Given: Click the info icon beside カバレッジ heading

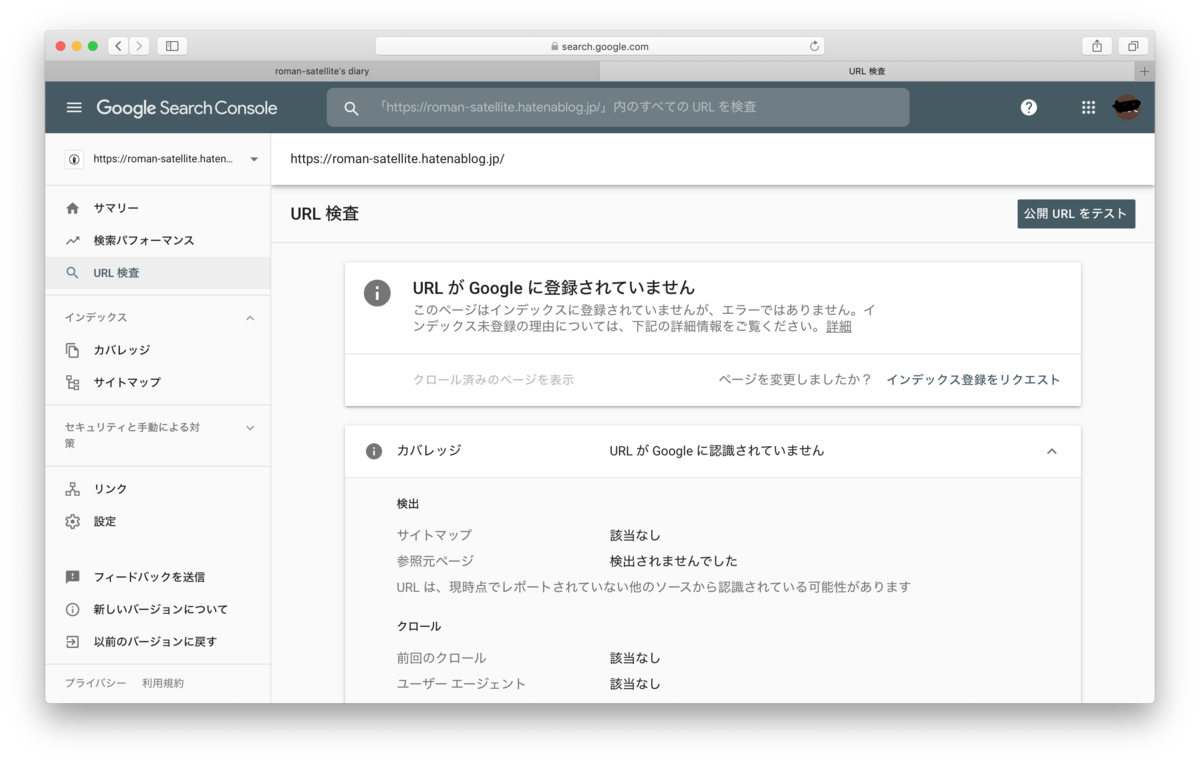Looking at the screenshot, I should [x=374, y=451].
